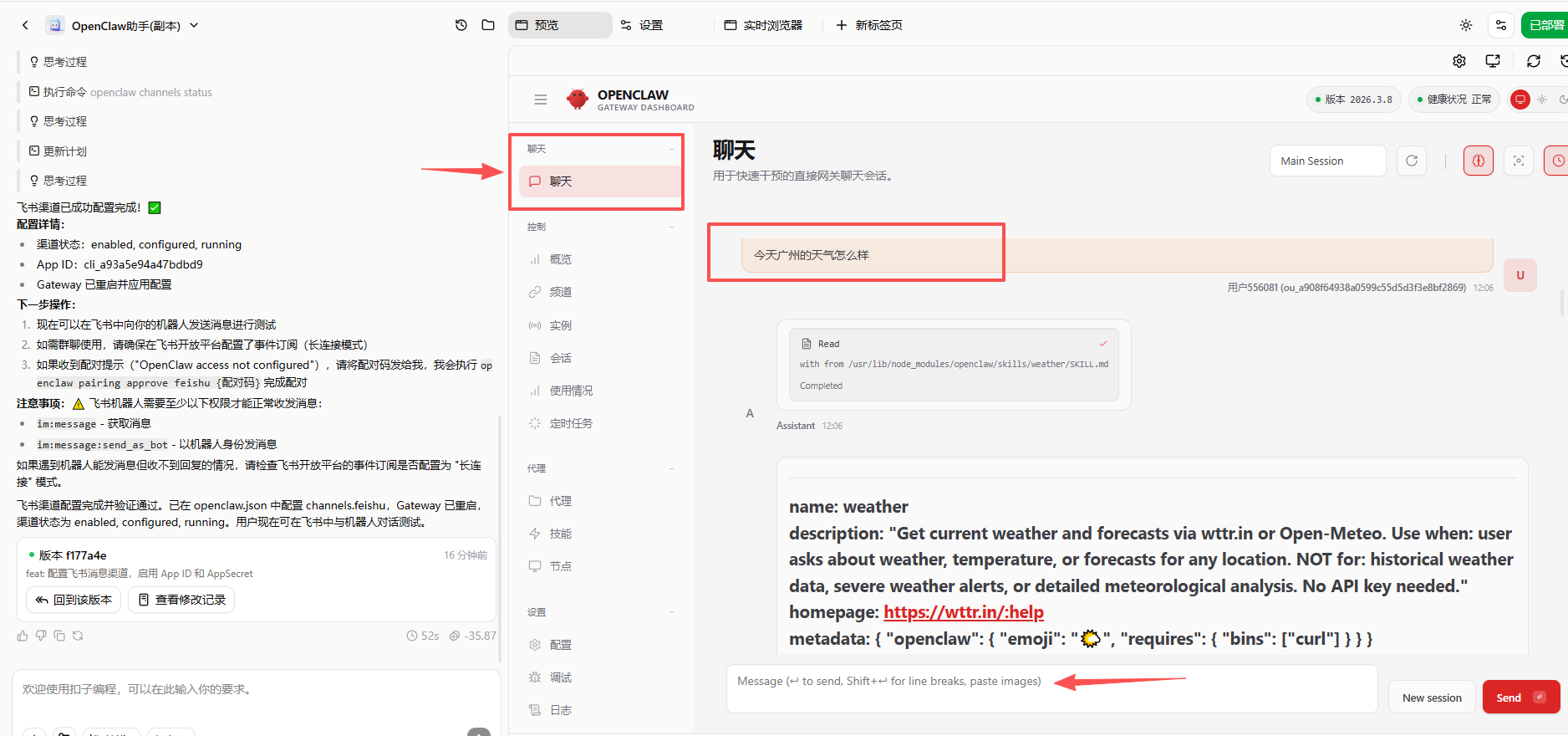Viewport: 1568px width, 736px height.
Task: Toggle the hamburger sidebar menu
Action: click(x=541, y=100)
